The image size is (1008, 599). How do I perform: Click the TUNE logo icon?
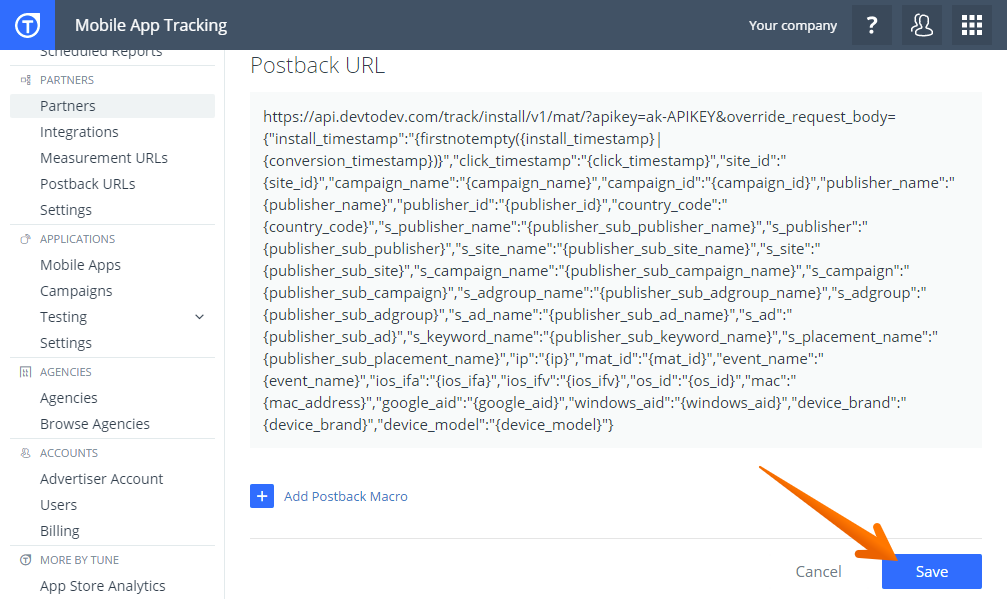click(27, 25)
